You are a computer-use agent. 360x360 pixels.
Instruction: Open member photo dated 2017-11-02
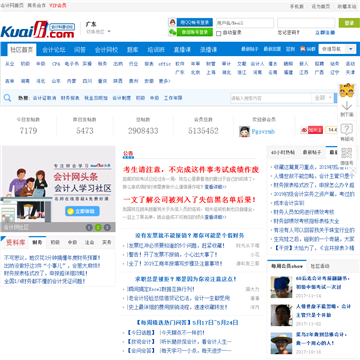pyautogui.click(x=281, y=315)
